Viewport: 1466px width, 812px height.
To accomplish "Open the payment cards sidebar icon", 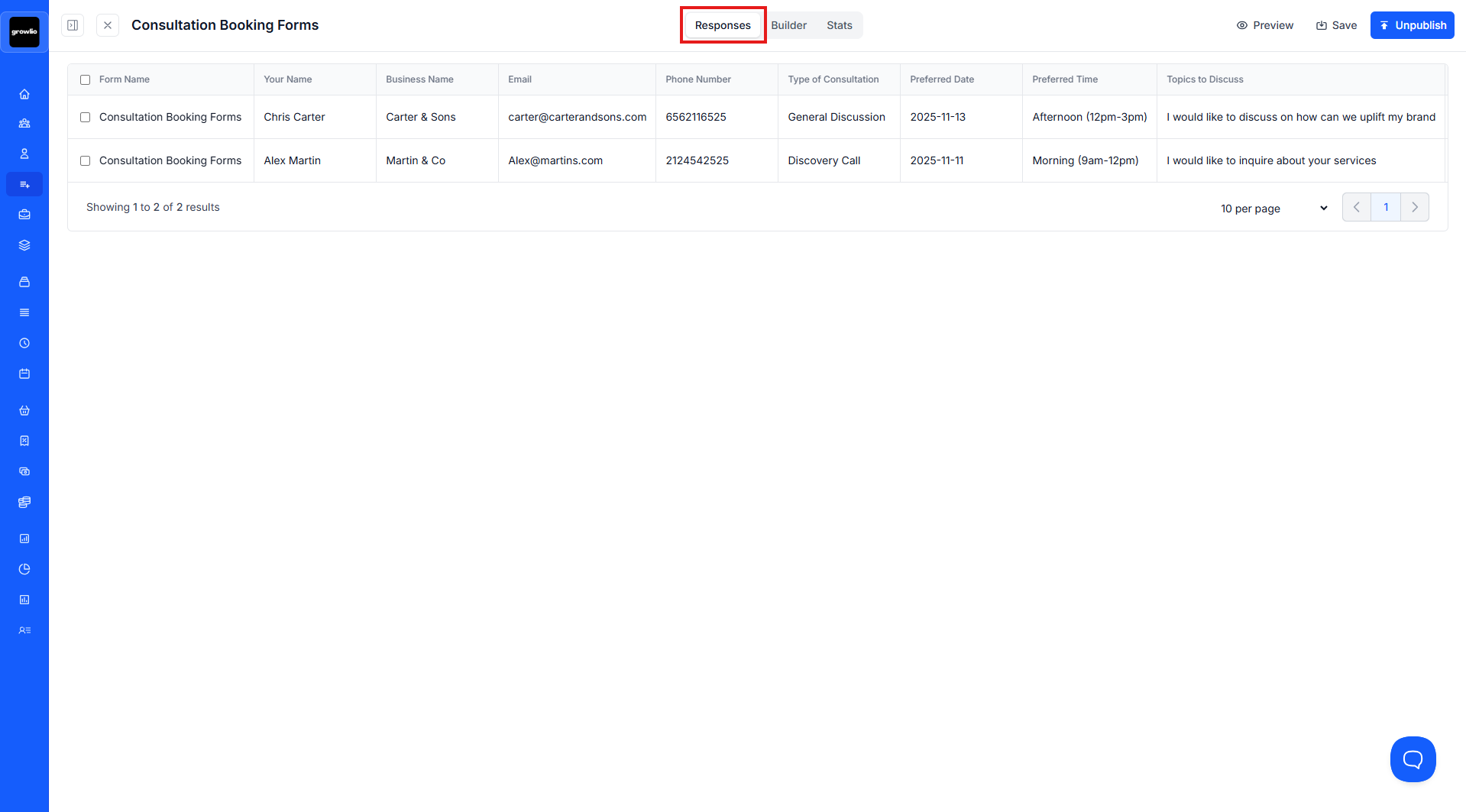I will tap(24, 471).
